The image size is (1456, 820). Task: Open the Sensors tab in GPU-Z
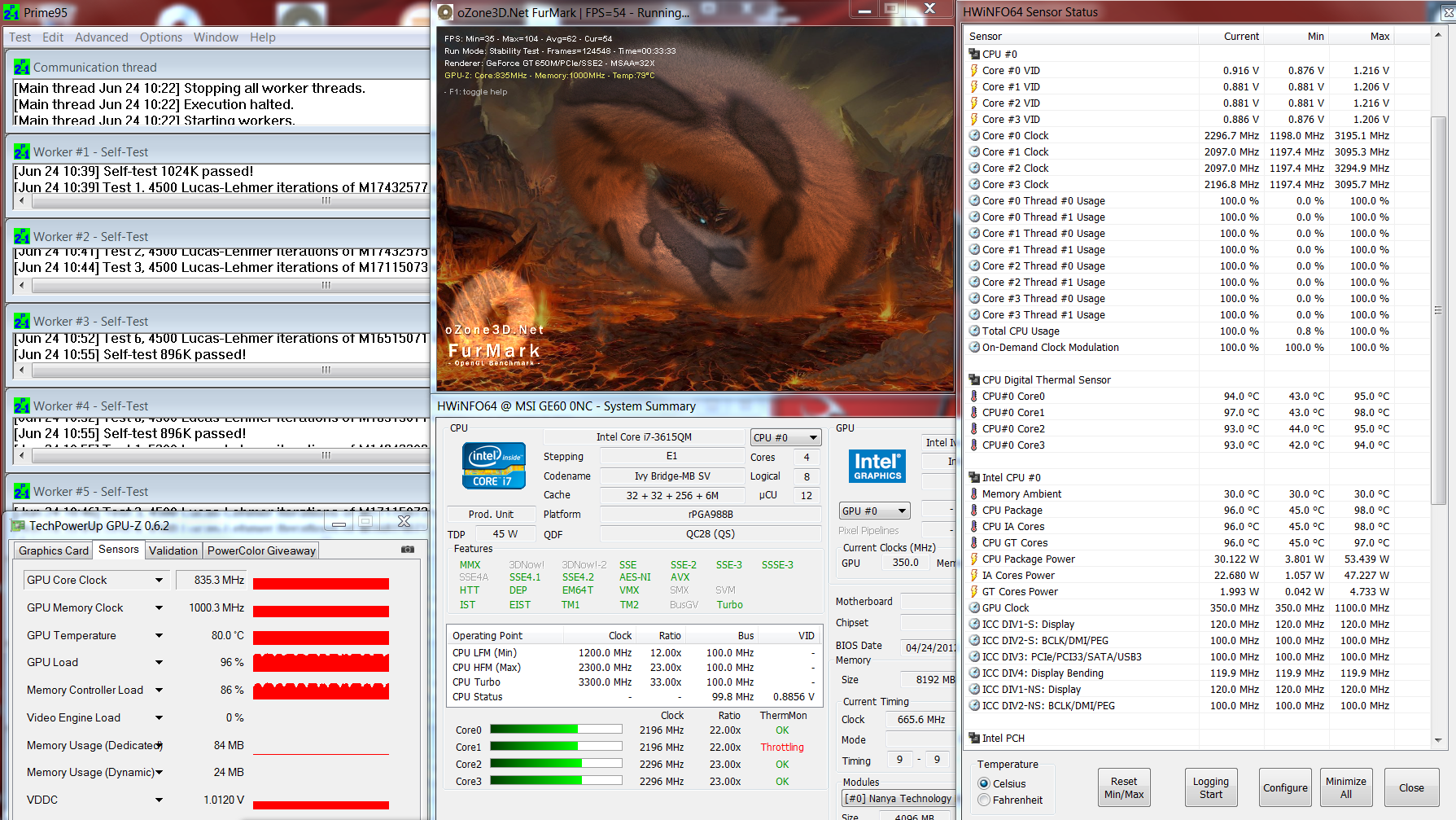point(119,550)
